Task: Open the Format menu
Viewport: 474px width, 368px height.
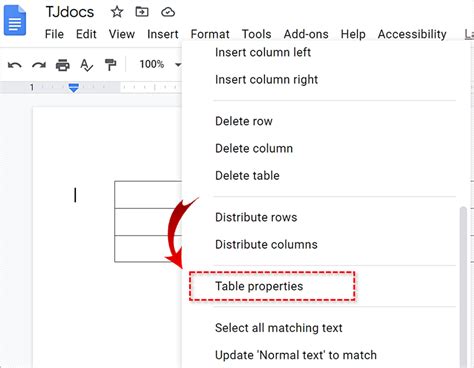Action: pos(210,34)
